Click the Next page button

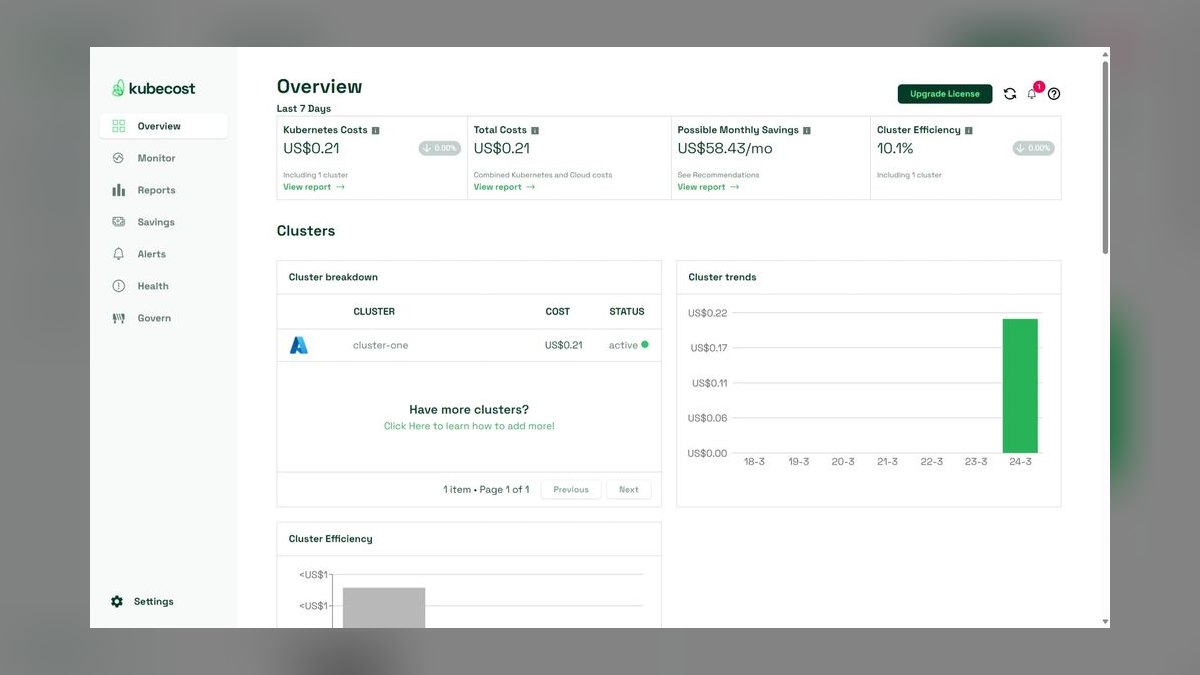(x=629, y=490)
